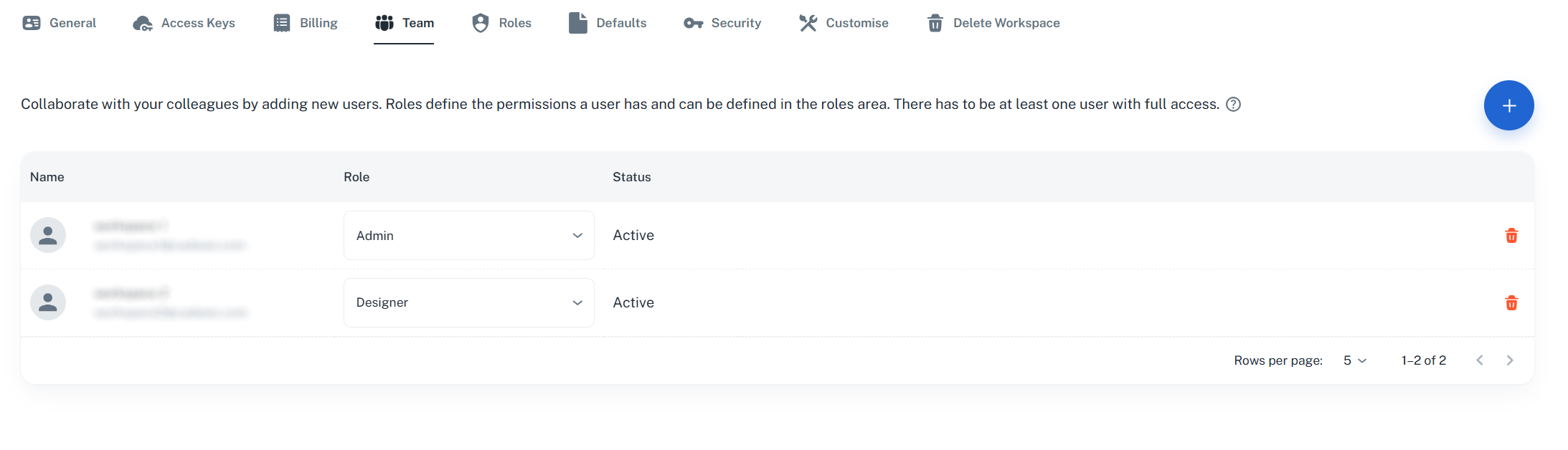This screenshot has width=1568, height=450.
Task: Open the Designer role dropdown
Action: (x=468, y=303)
